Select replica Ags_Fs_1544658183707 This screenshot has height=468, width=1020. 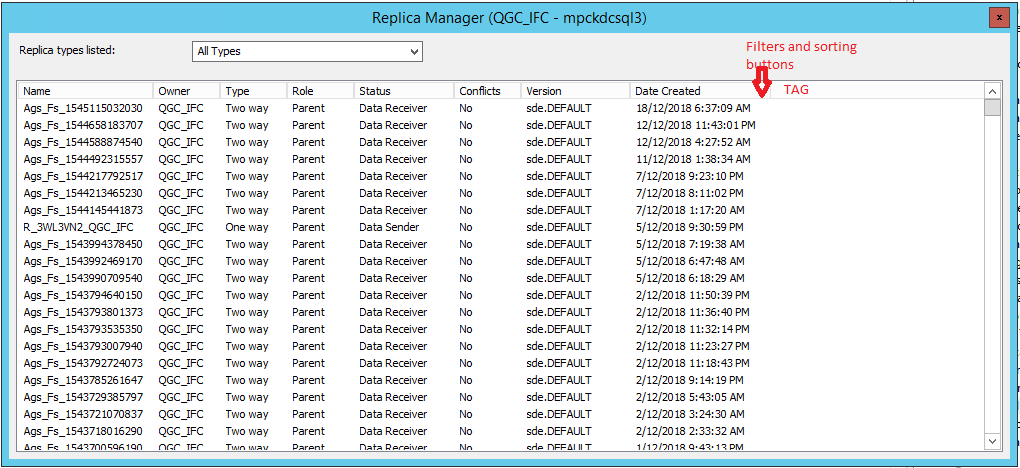pos(83,125)
